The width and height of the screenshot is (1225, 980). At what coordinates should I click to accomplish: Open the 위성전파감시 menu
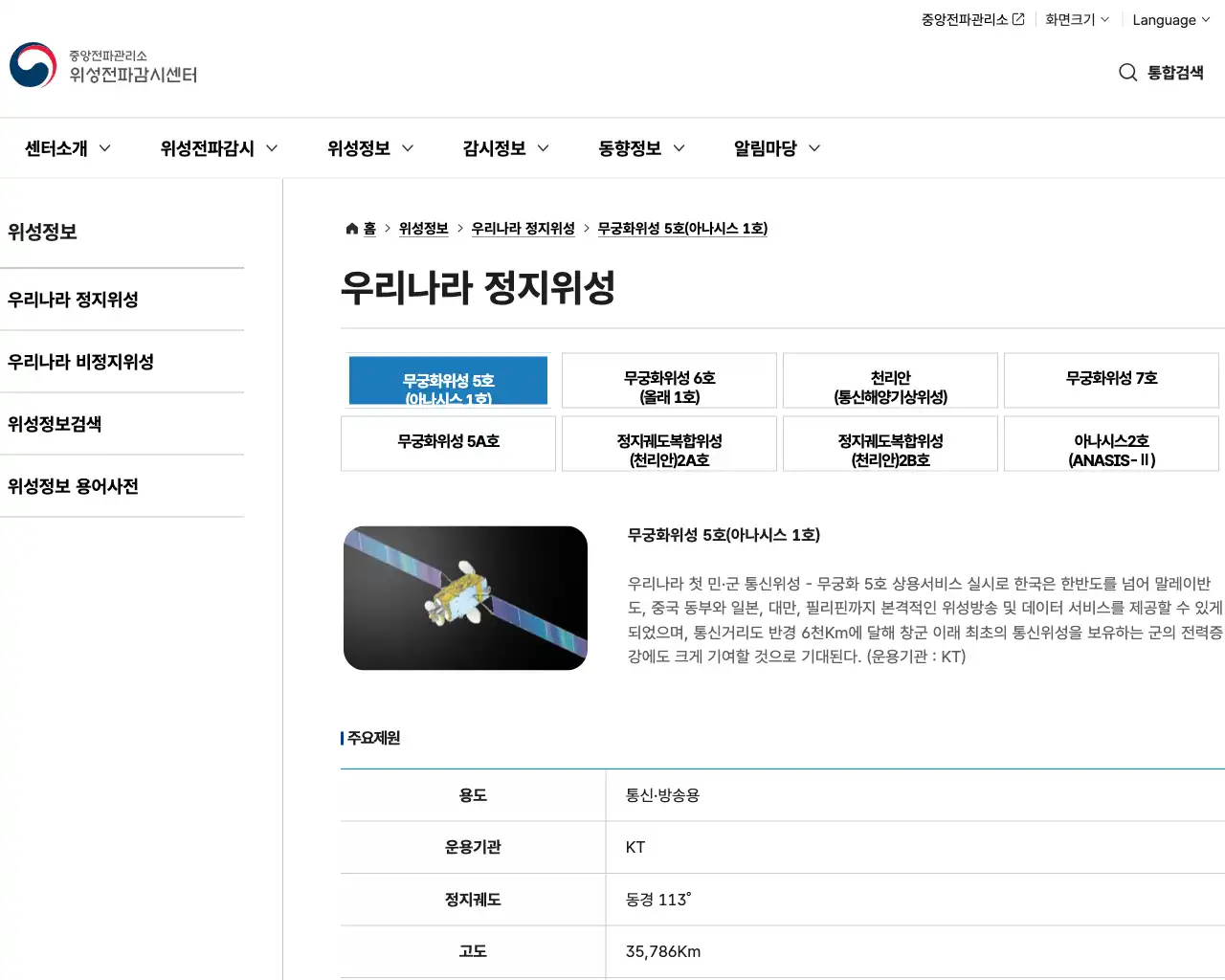click(x=209, y=148)
